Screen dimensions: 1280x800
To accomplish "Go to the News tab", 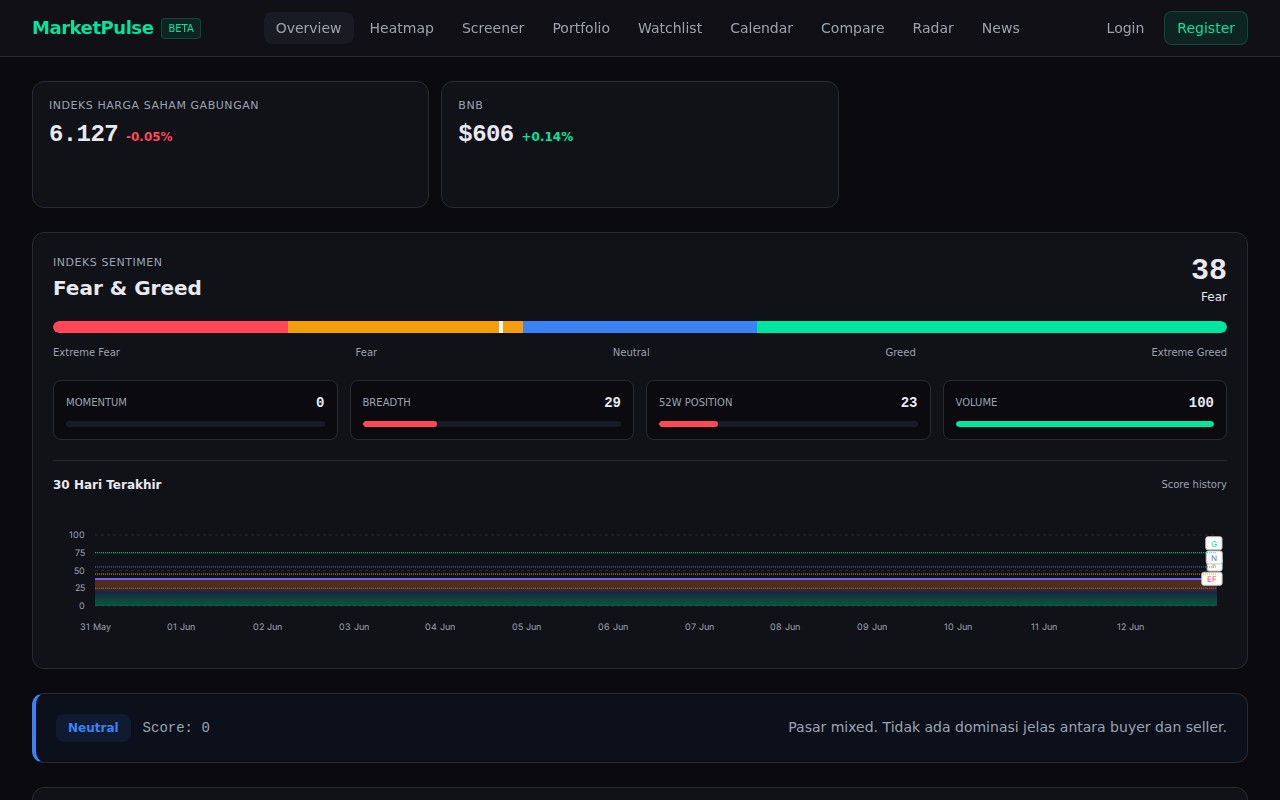I will click(x=1001, y=28).
